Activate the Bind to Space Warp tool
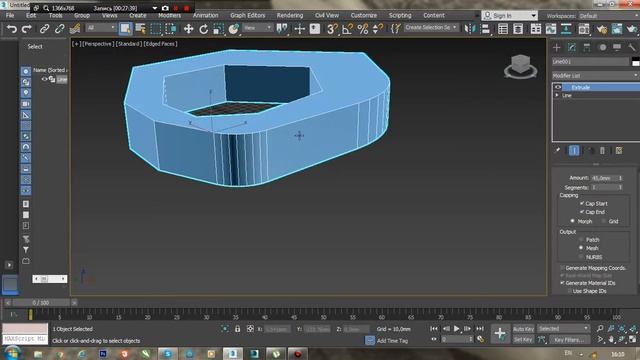640x360 pixels. tap(75, 29)
